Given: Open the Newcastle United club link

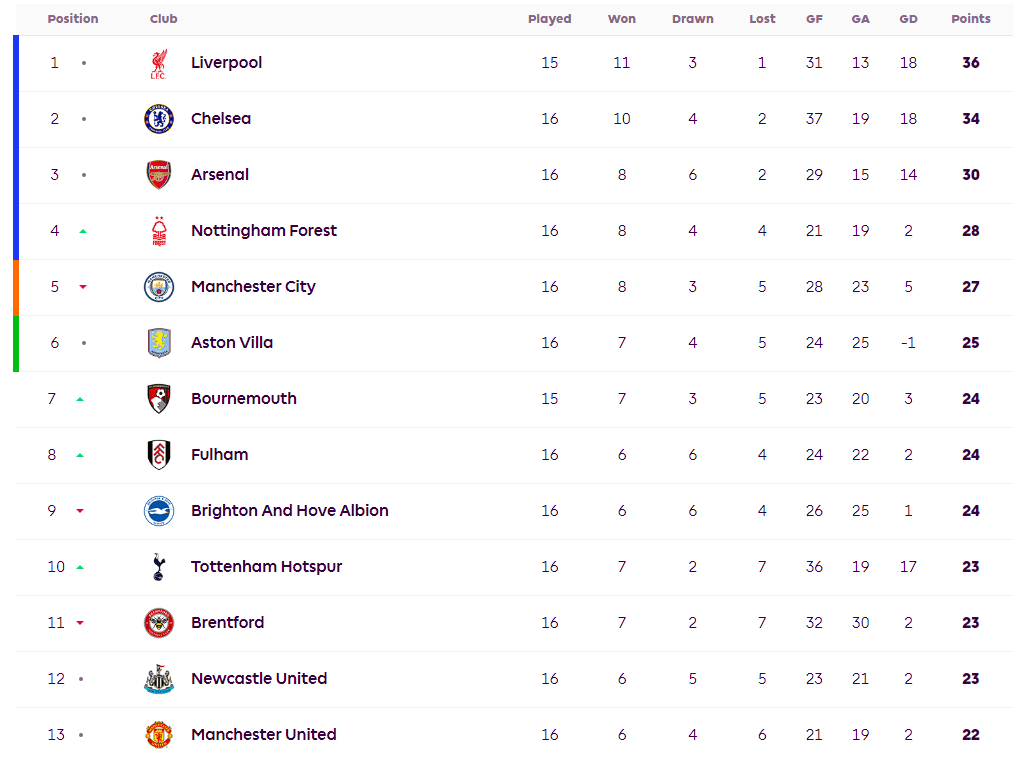Looking at the screenshot, I should (x=259, y=679).
